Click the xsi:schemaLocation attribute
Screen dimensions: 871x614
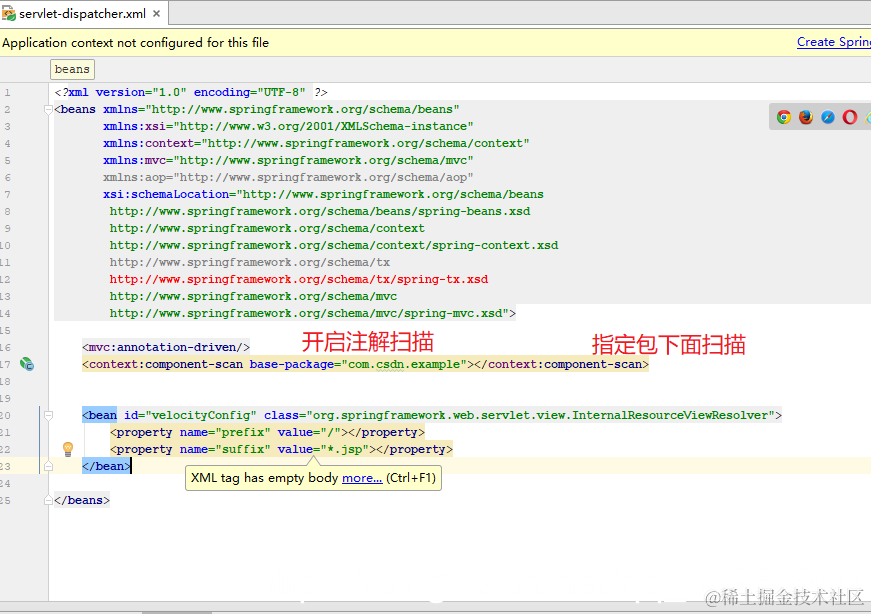(166, 194)
